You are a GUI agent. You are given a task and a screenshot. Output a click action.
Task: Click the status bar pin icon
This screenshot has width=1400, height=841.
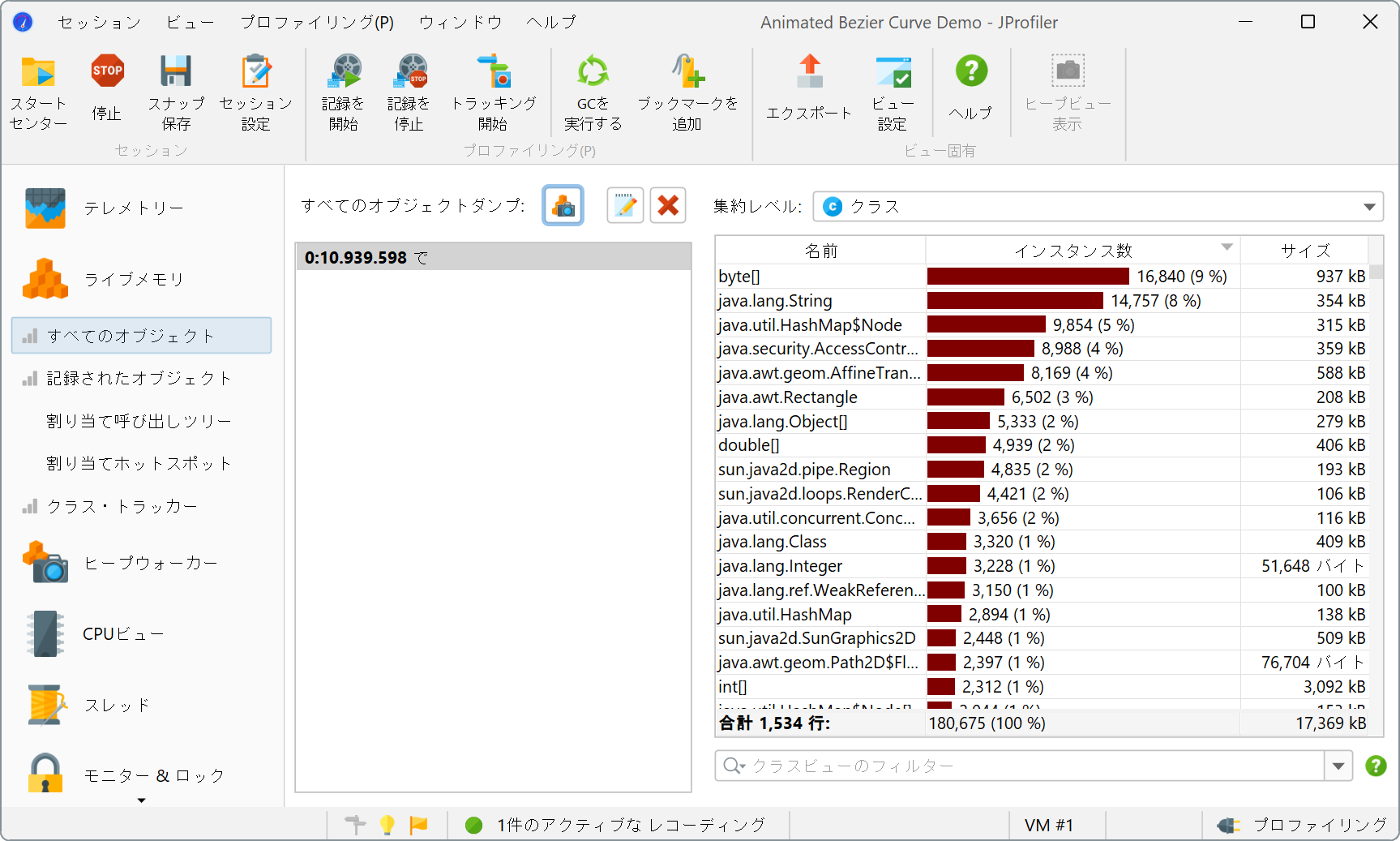(x=355, y=825)
